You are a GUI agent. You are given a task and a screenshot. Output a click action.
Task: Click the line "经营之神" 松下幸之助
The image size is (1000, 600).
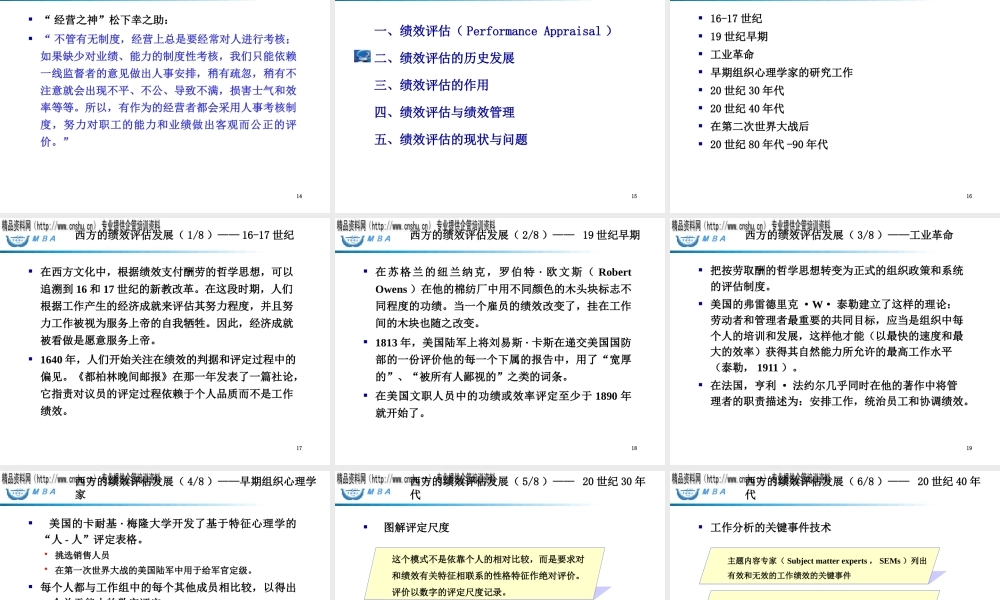click(107, 20)
